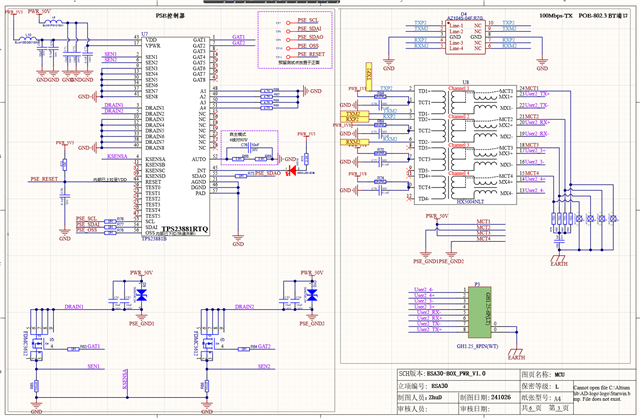
Task: Select the inductor under top-left PWR_50V label
Action: 53,21
